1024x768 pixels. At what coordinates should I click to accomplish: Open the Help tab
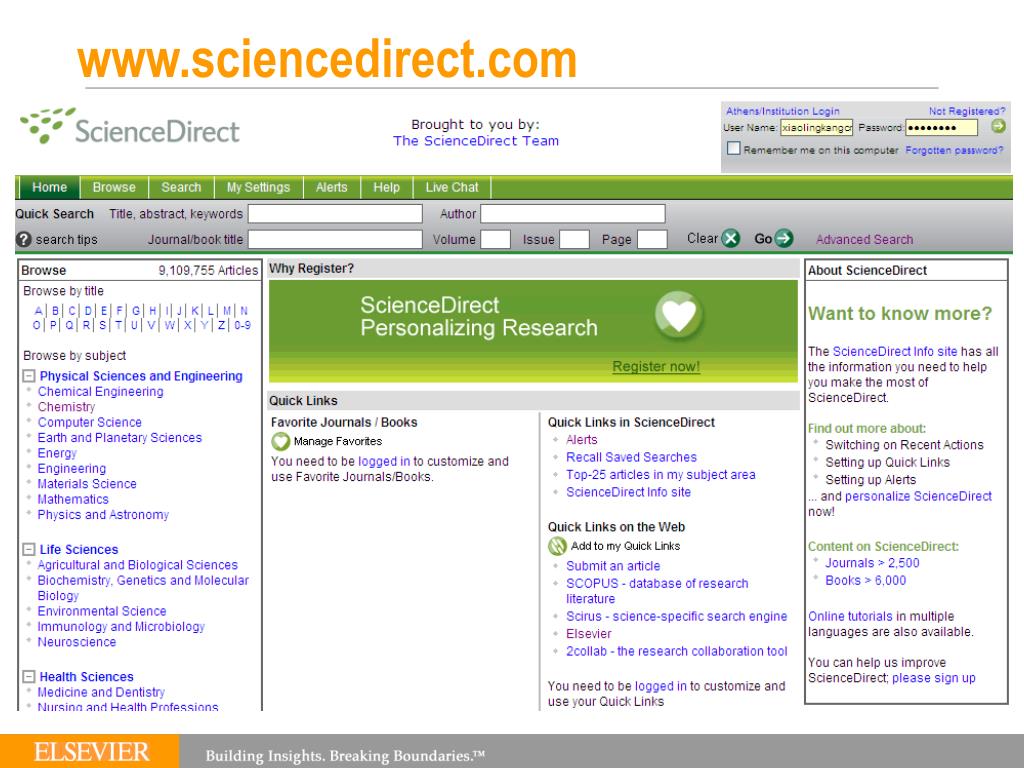pyautogui.click(x=387, y=187)
